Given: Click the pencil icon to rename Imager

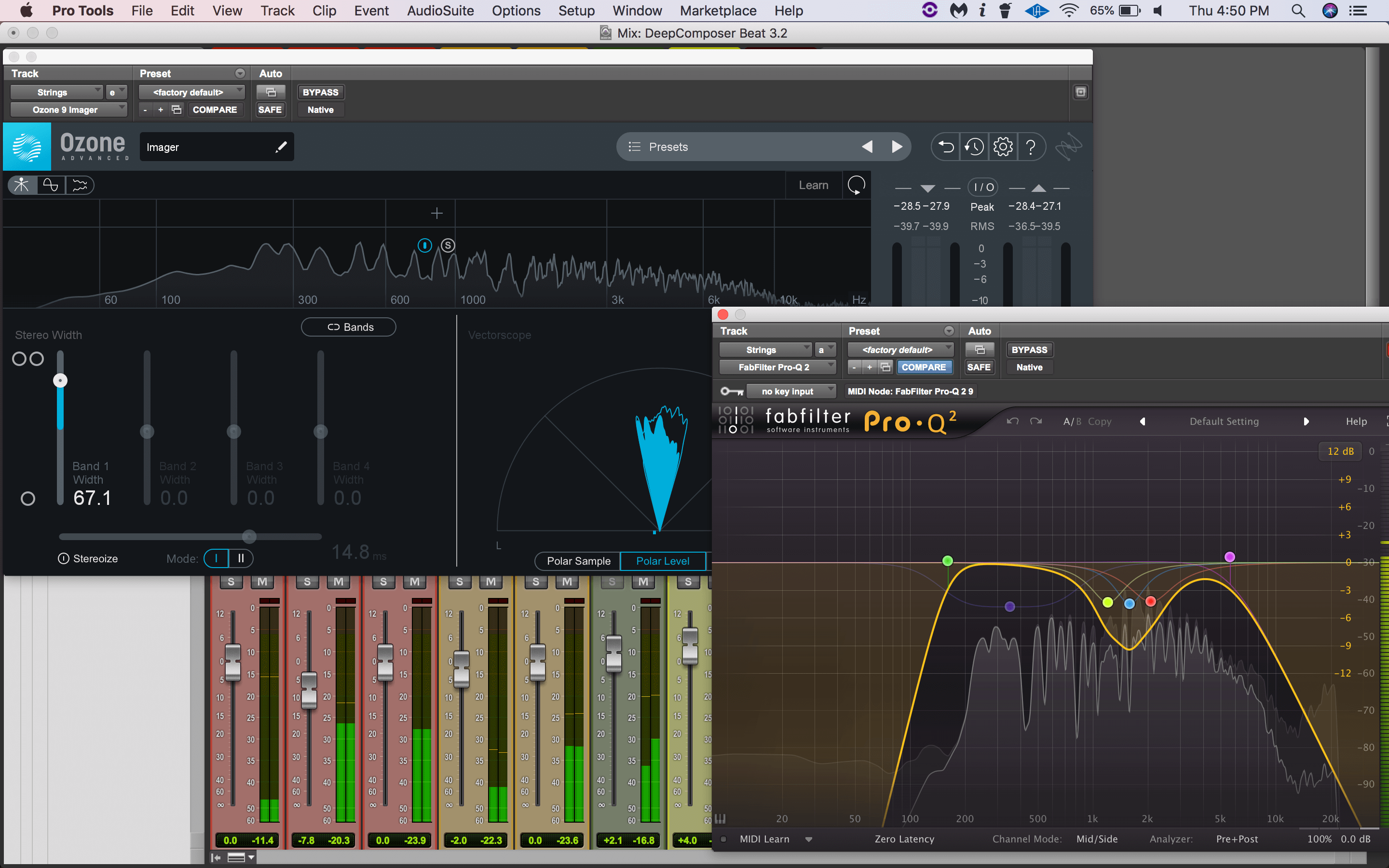Looking at the screenshot, I should tap(281, 147).
